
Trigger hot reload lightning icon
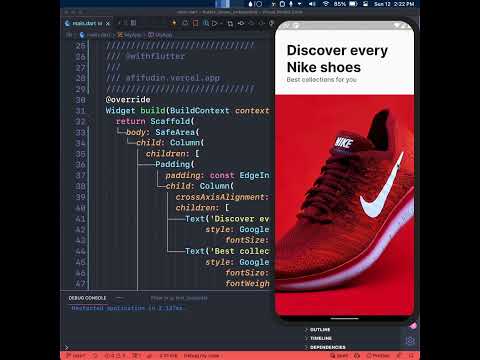174,23
